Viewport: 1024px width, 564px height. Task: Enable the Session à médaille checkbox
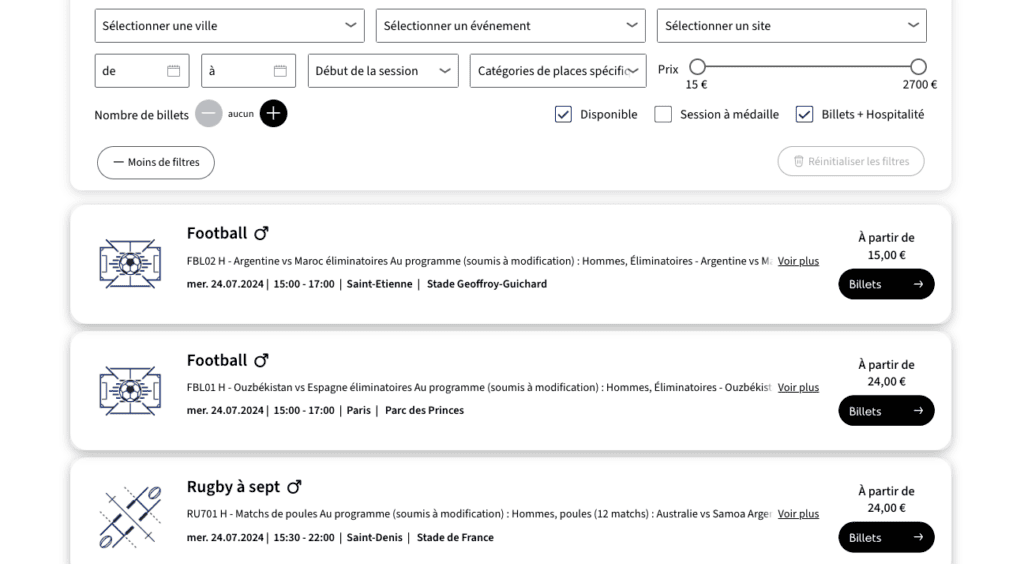(663, 115)
